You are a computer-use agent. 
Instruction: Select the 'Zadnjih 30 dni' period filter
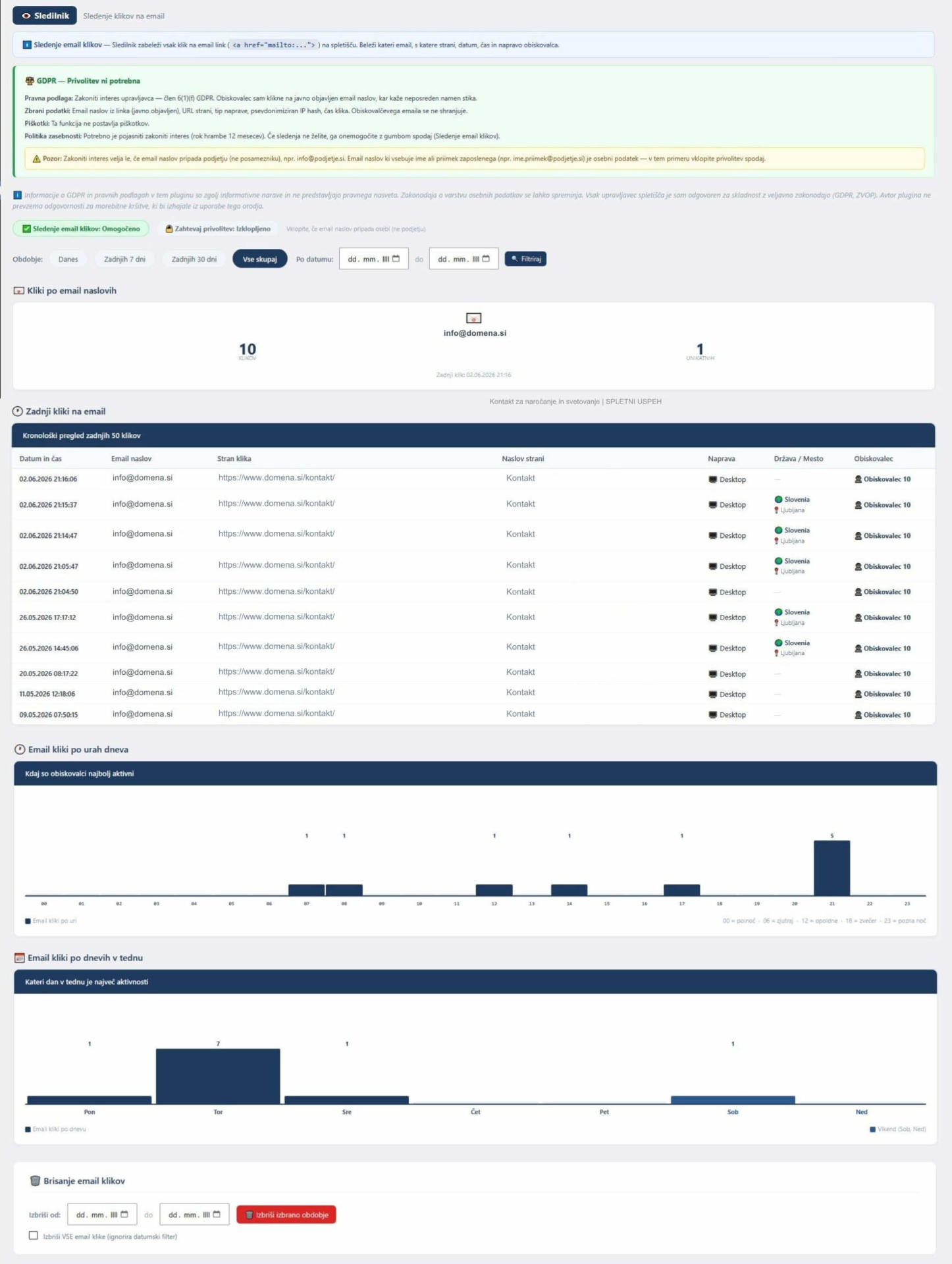click(x=194, y=259)
